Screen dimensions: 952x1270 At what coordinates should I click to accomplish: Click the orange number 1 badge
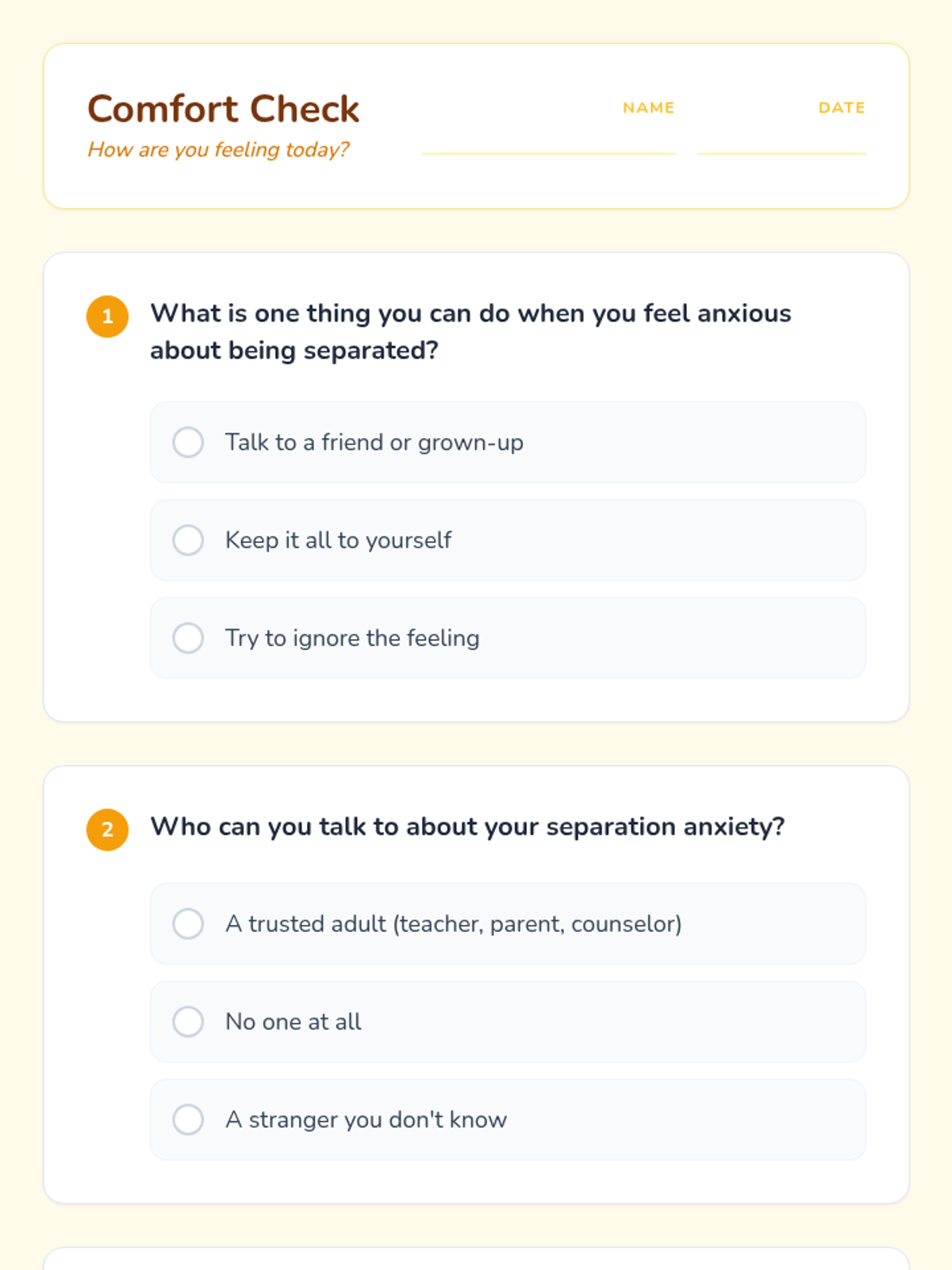pos(107,317)
